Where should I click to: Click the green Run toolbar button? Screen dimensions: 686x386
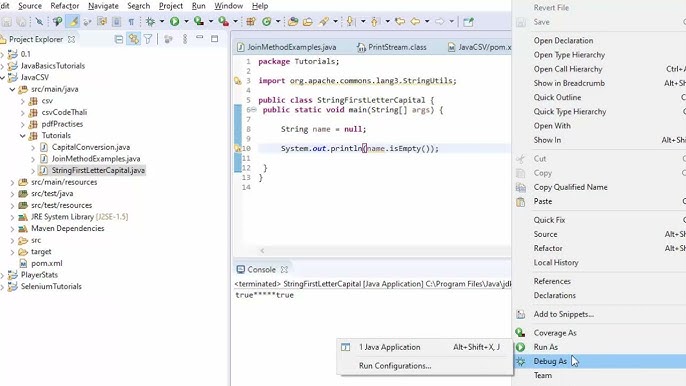pyautogui.click(x=175, y=21)
